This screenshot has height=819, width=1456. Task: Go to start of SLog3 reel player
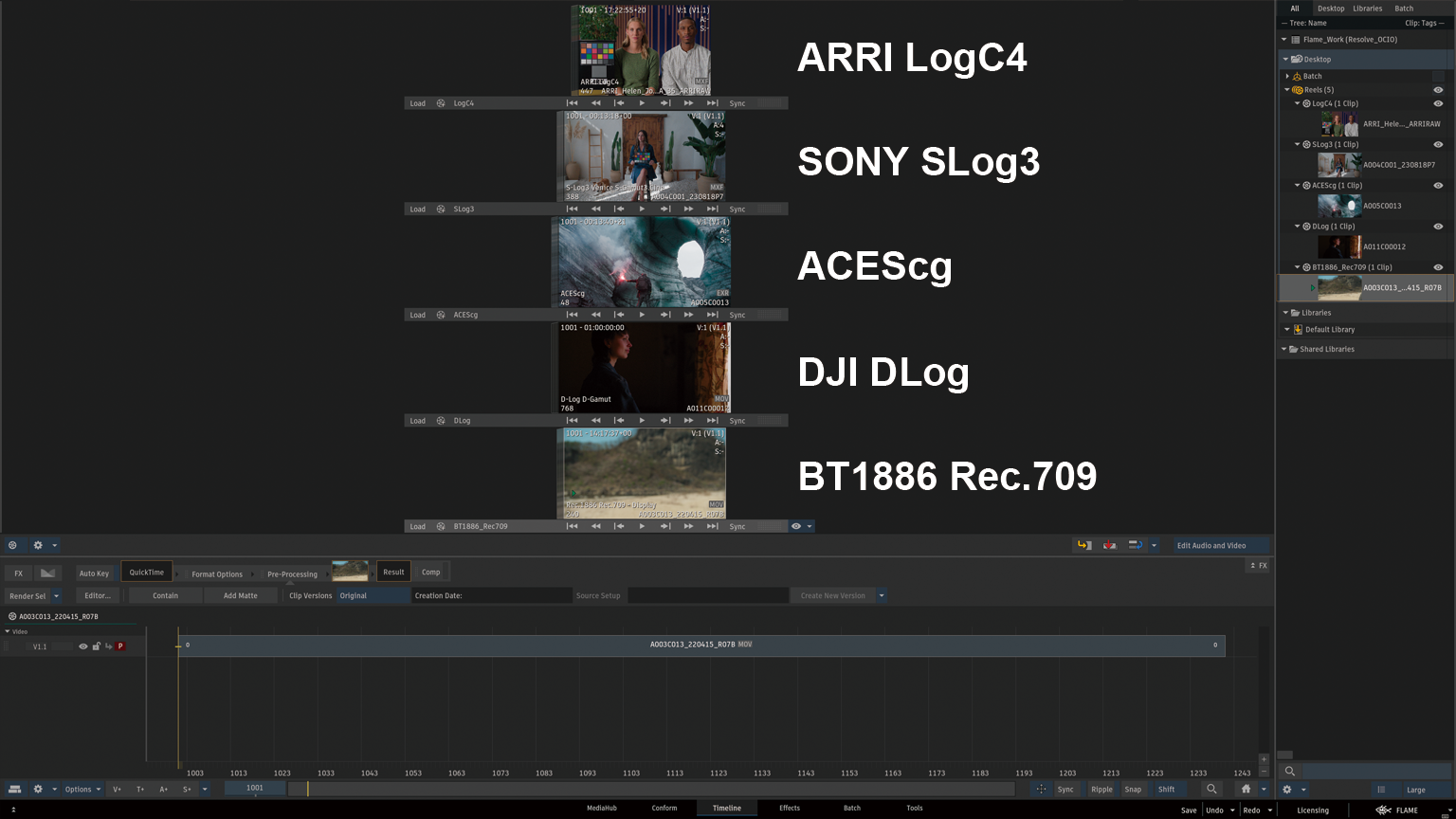(x=572, y=209)
